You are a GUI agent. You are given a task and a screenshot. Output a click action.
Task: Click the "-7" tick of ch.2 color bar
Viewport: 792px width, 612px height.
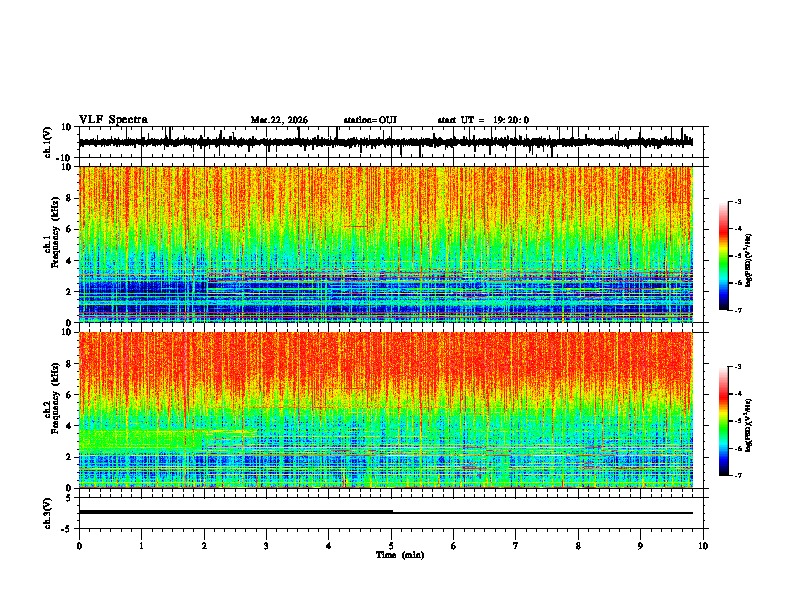point(737,475)
